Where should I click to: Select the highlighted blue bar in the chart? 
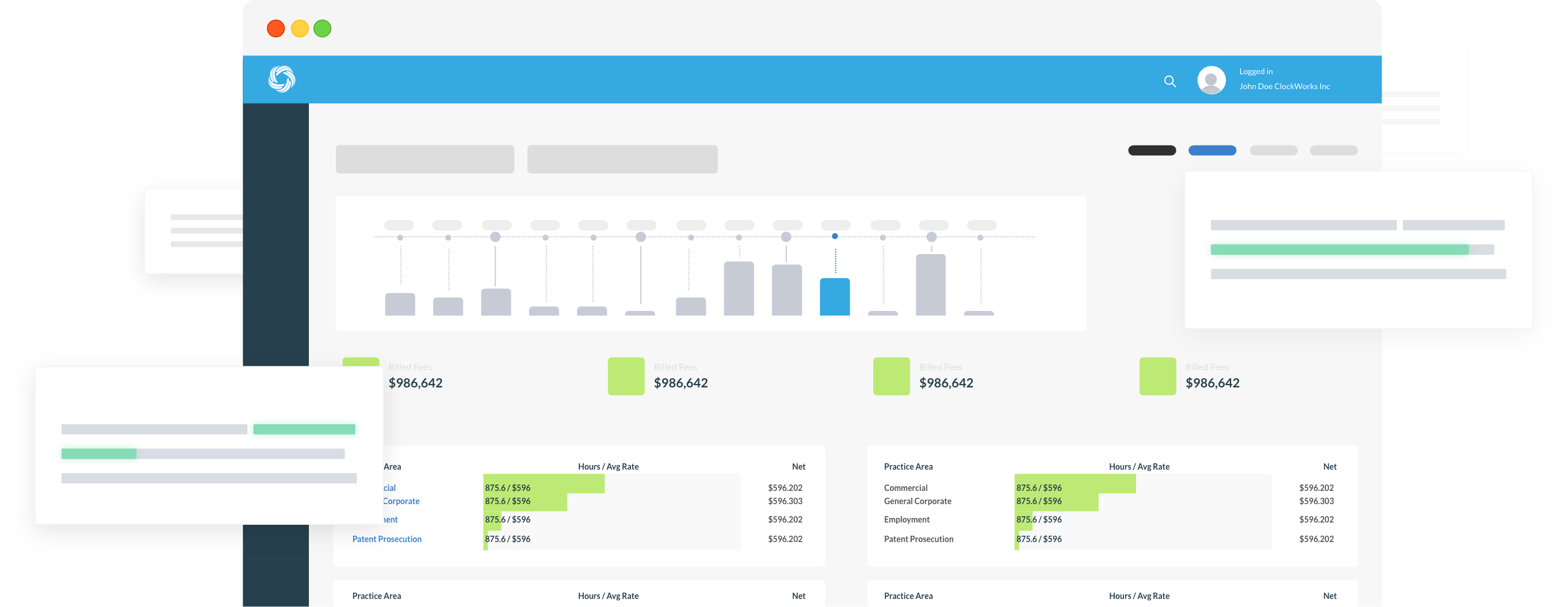(x=835, y=297)
